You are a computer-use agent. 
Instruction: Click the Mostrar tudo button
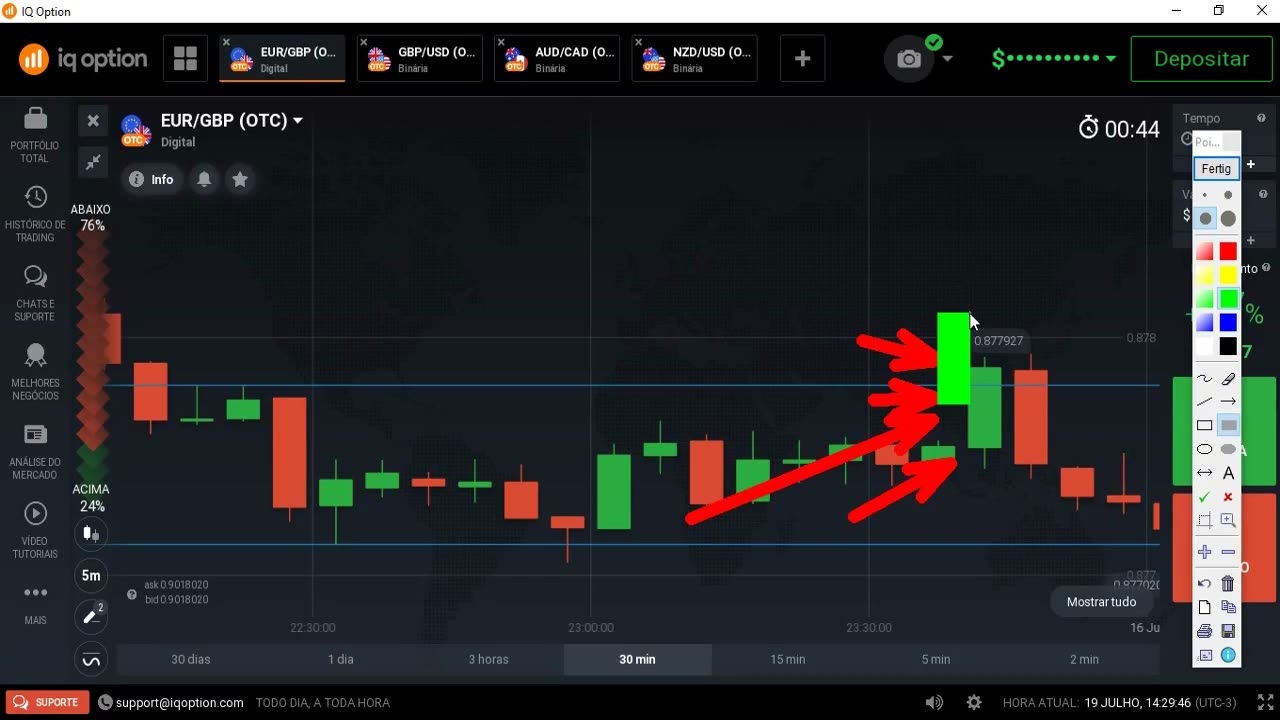tap(1101, 602)
